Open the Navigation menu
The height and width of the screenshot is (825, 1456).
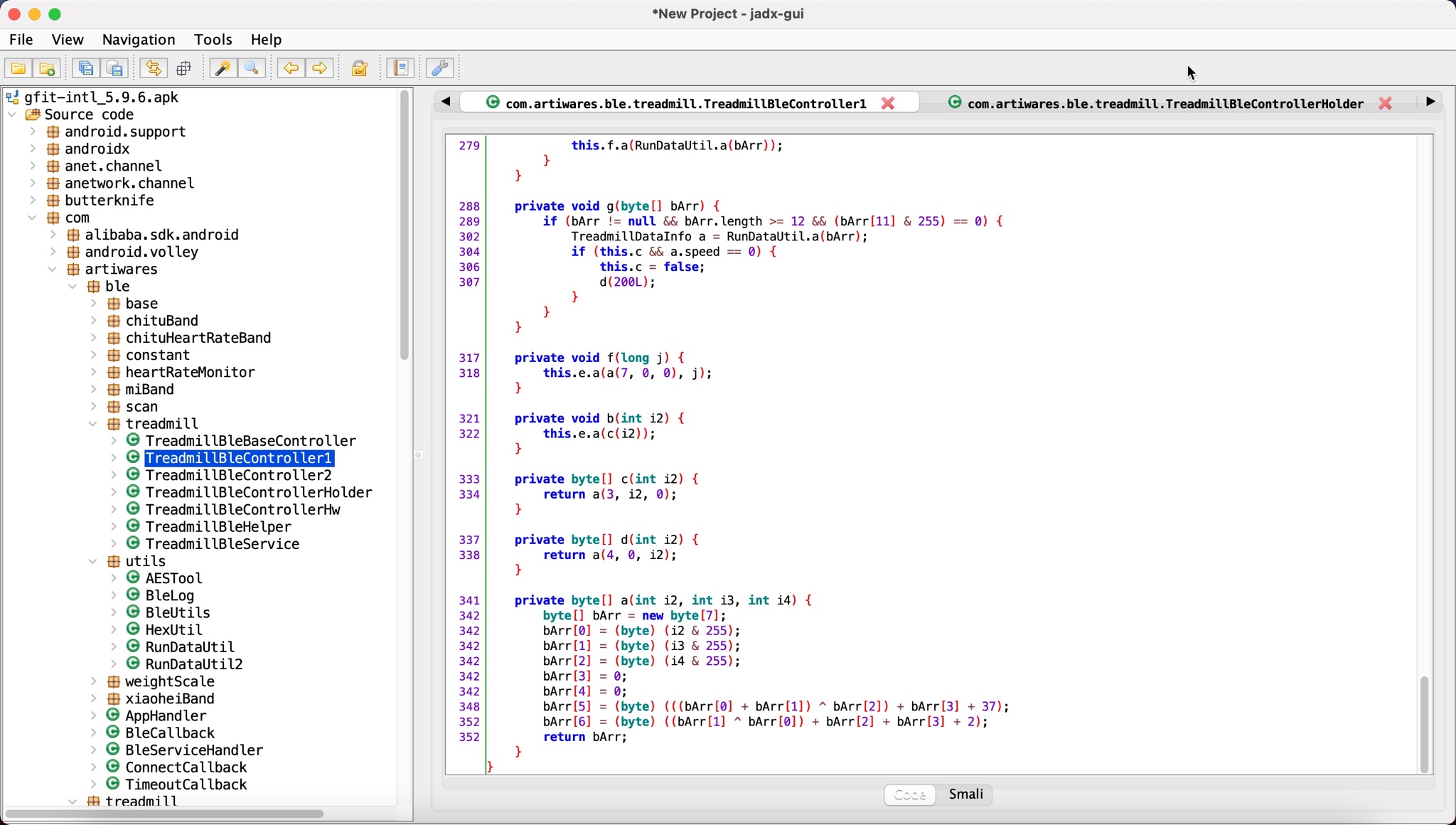(x=139, y=40)
